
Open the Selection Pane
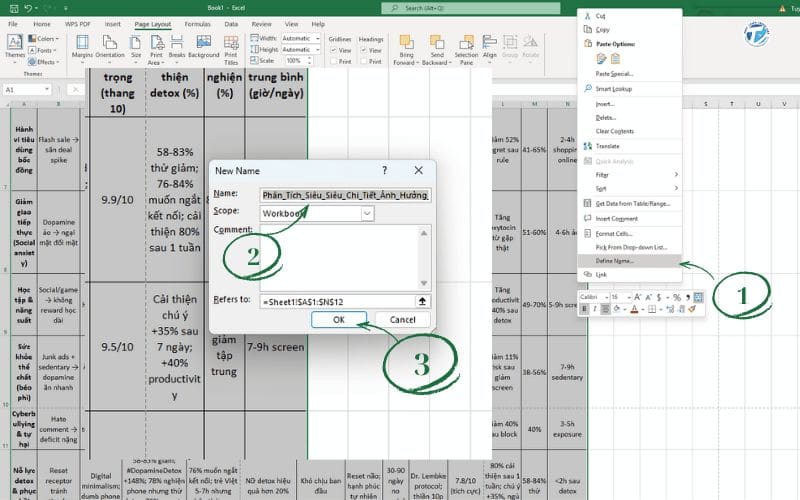466,49
